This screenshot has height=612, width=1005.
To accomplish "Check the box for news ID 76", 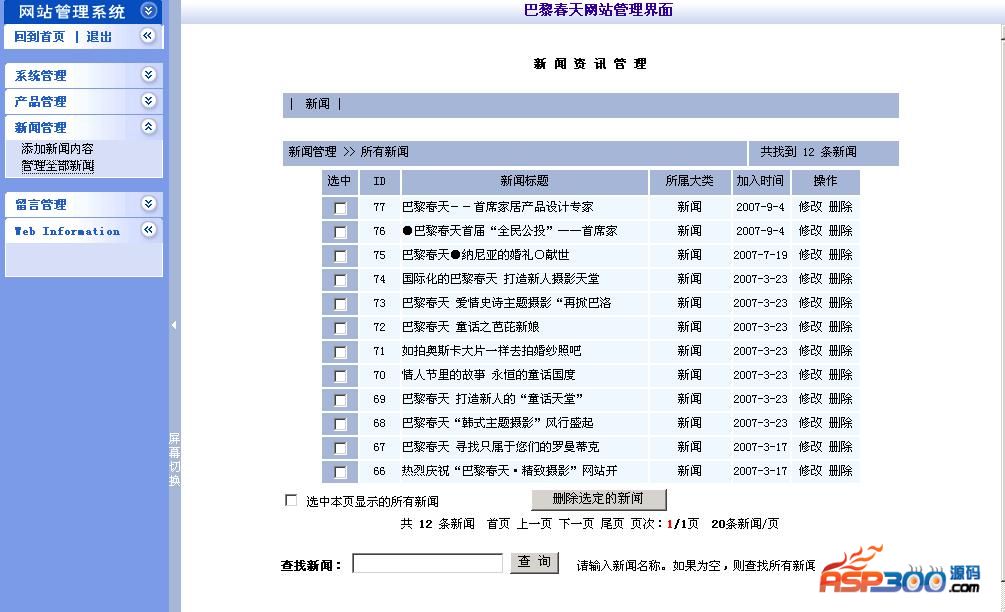I will click(340, 232).
